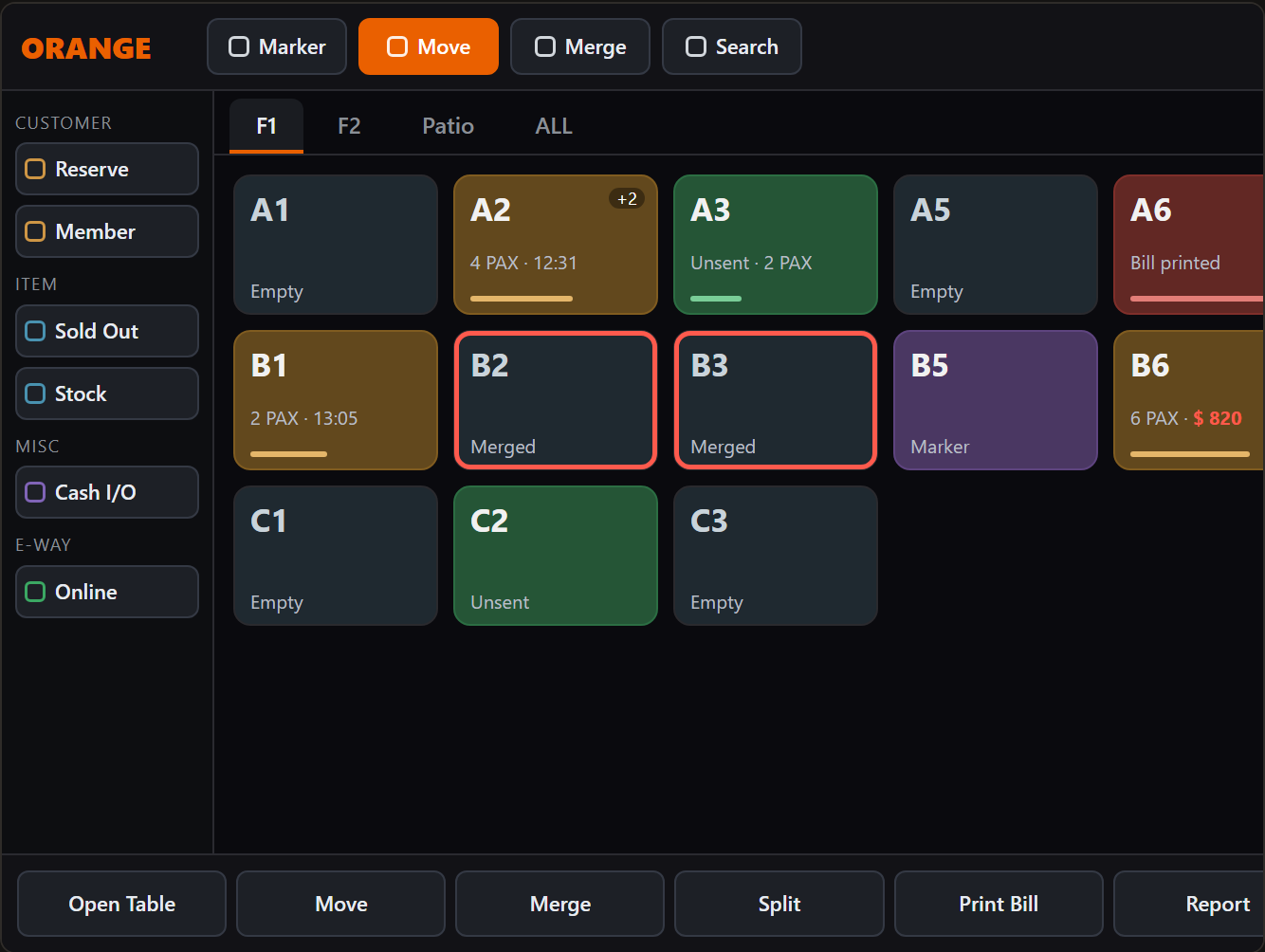Click the Cash I/O purple icon
The height and width of the screenshot is (952, 1265).
pyautogui.click(x=35, y=492)
